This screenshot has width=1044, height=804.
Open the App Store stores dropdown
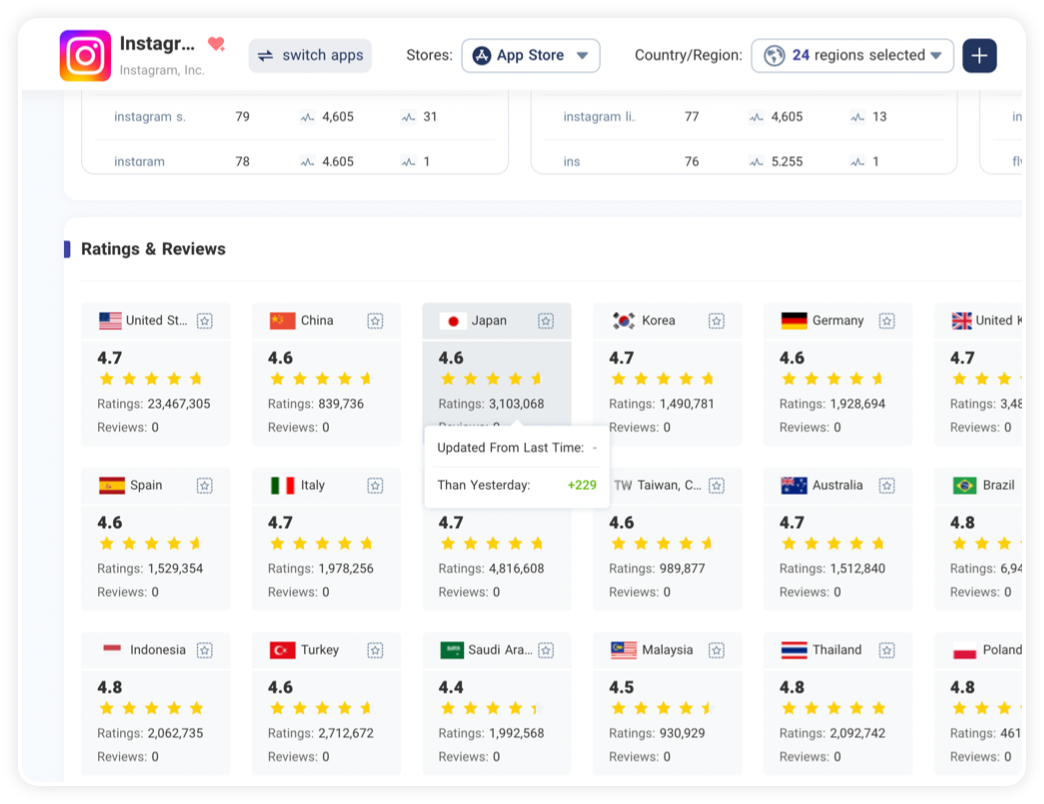pyautogui.click(x=531, y=55)
